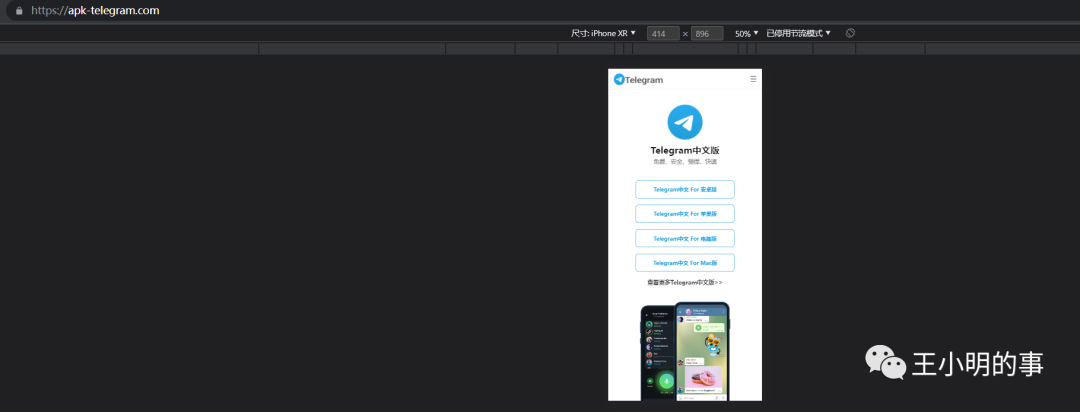Click the large blue Telegram paper-plane logo

point(685,123)
